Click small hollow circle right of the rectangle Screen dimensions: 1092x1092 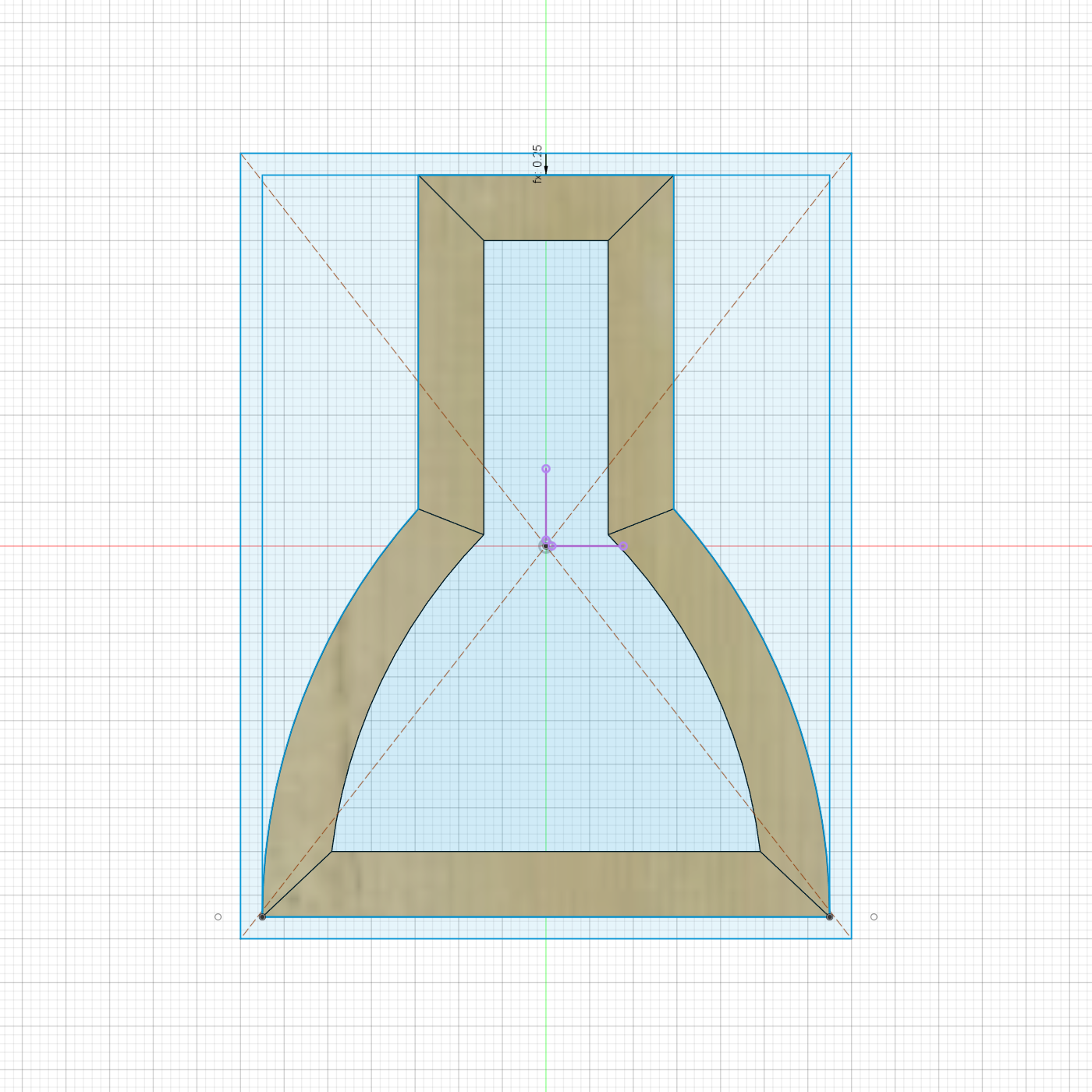(874, 916)
